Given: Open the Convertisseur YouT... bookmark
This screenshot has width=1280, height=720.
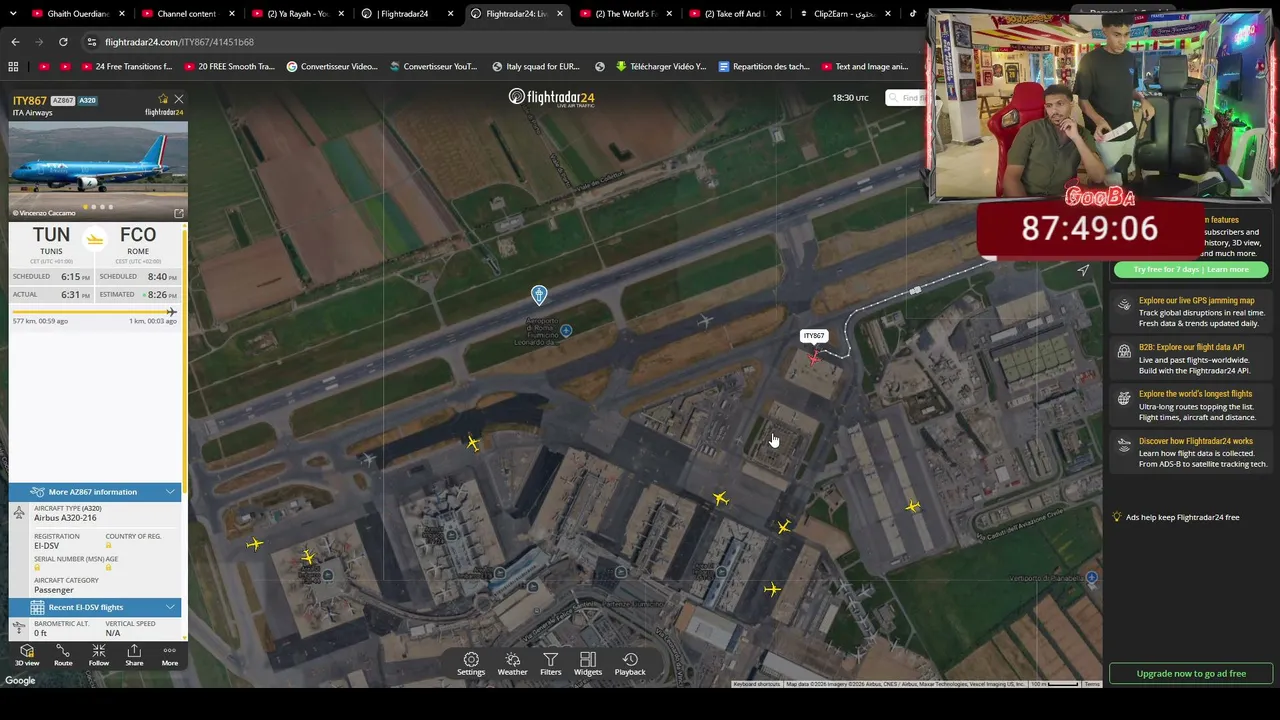Looking at the screenshot, I should point(434,67).
